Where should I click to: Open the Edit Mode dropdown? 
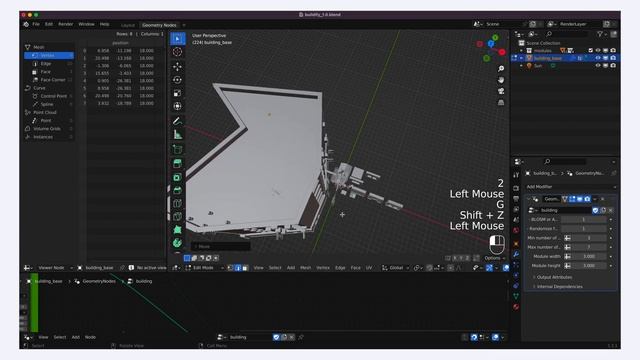pyautogui.click(x=204, y=268)
